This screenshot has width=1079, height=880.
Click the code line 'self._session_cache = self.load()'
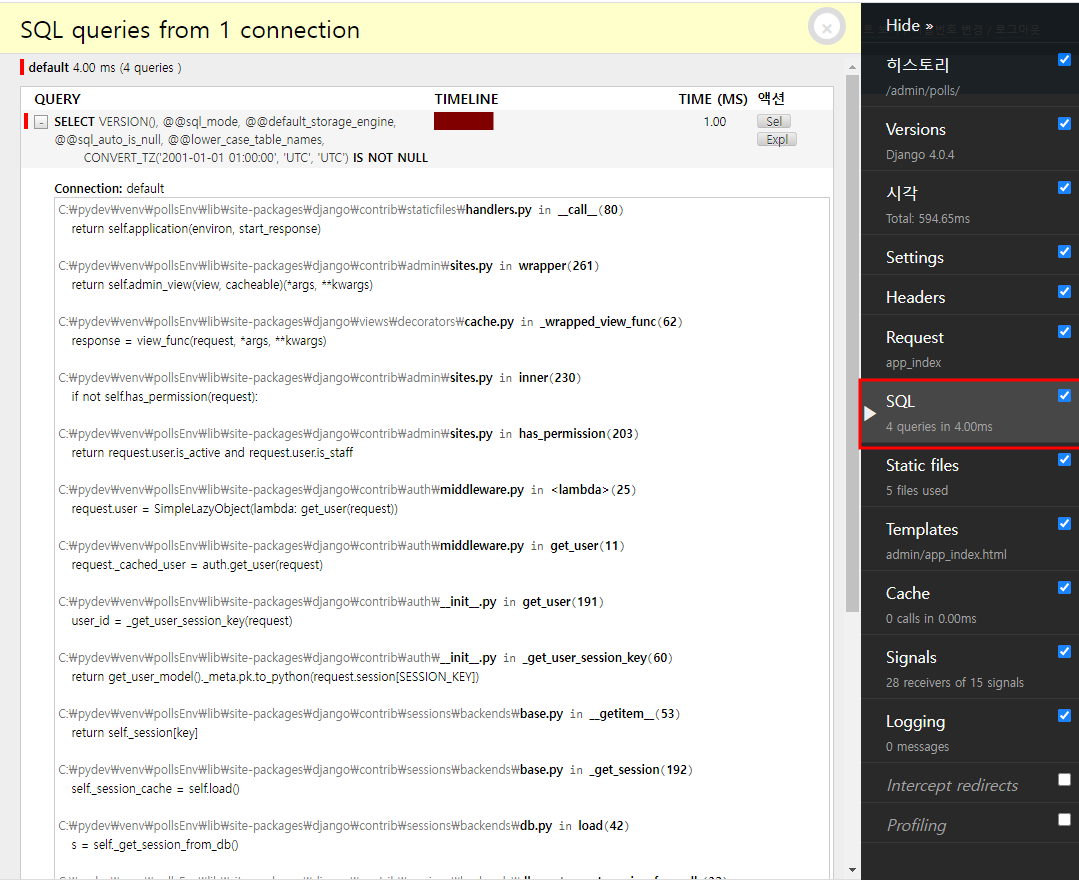[x=156, y=788]
